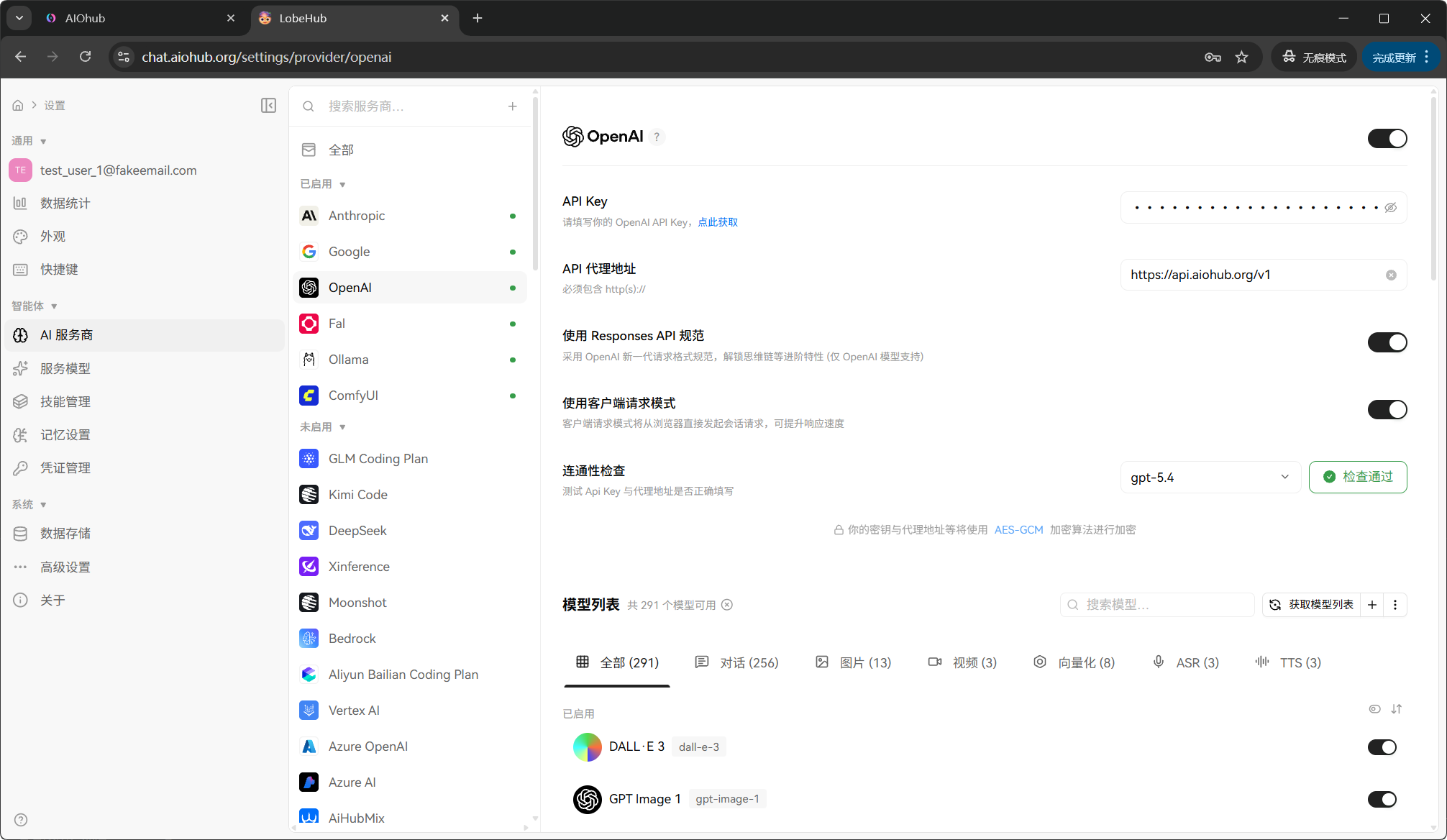Screen dimensions: 1447x840
Task: Switch to 视频 (3) tab
Action: point(962,663)
